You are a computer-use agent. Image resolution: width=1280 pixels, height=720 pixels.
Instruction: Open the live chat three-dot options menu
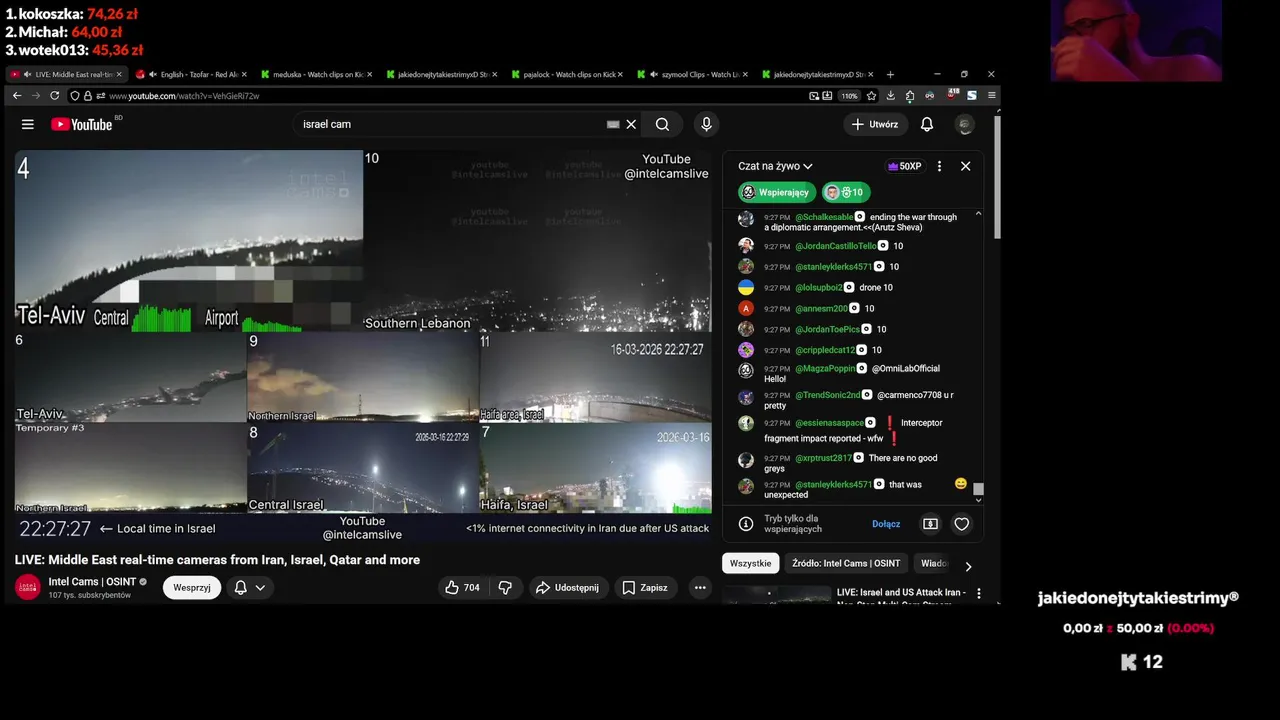(x=939, y=166)
